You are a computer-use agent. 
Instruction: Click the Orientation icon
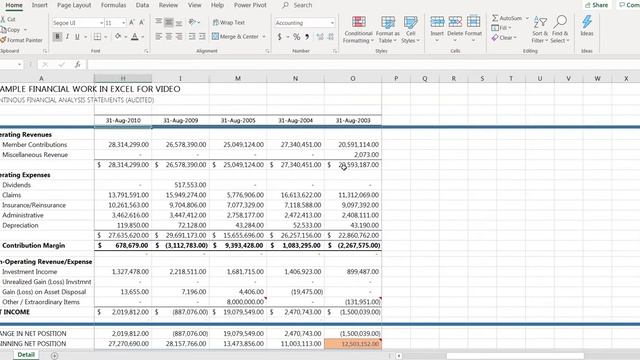[x=192, y=22]
